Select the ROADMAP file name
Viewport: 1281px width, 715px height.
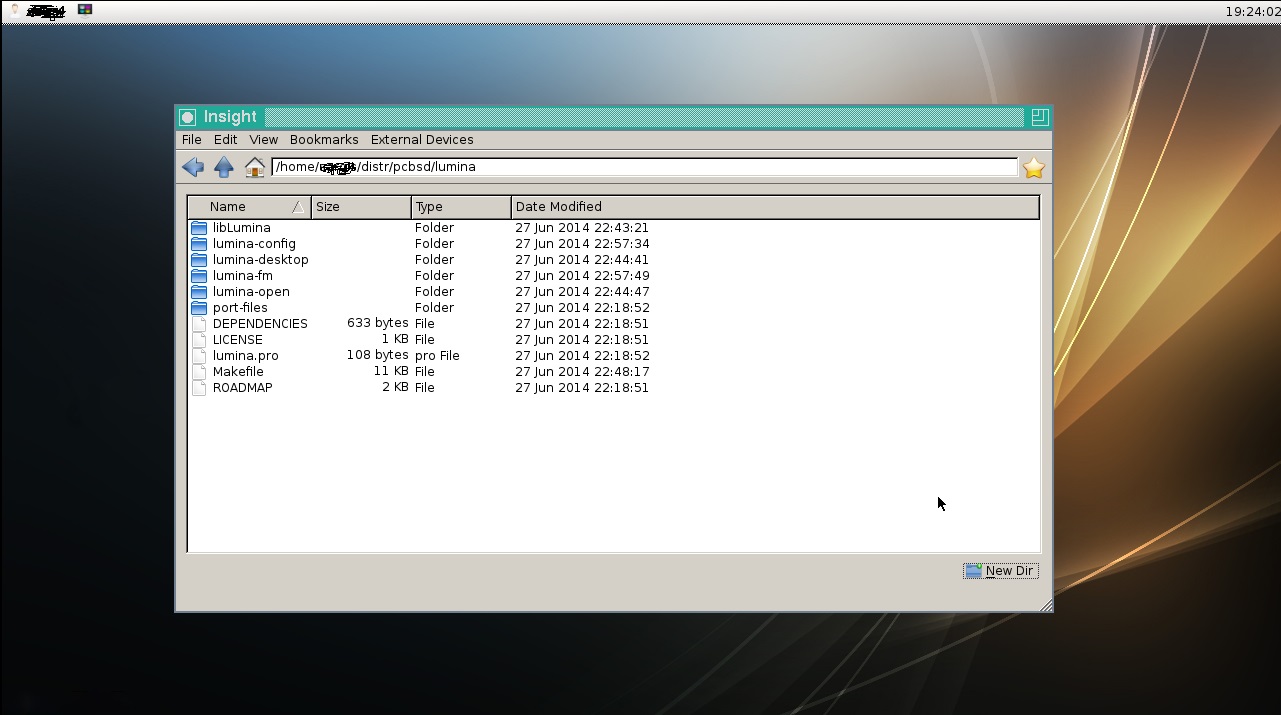pos(243,388)
